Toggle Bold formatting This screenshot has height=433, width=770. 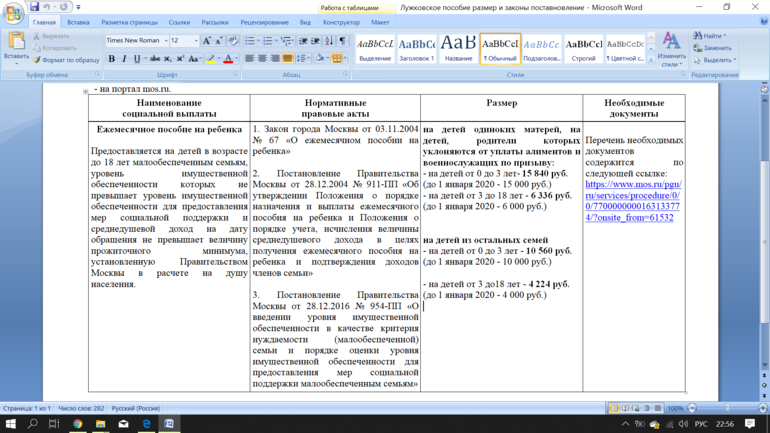111,59
